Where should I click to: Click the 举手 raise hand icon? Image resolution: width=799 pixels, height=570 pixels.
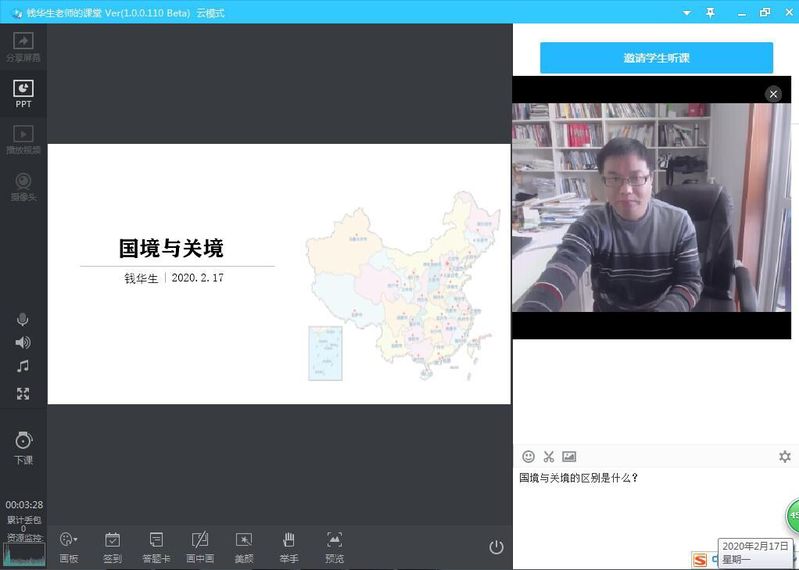(x=289, y=548)
